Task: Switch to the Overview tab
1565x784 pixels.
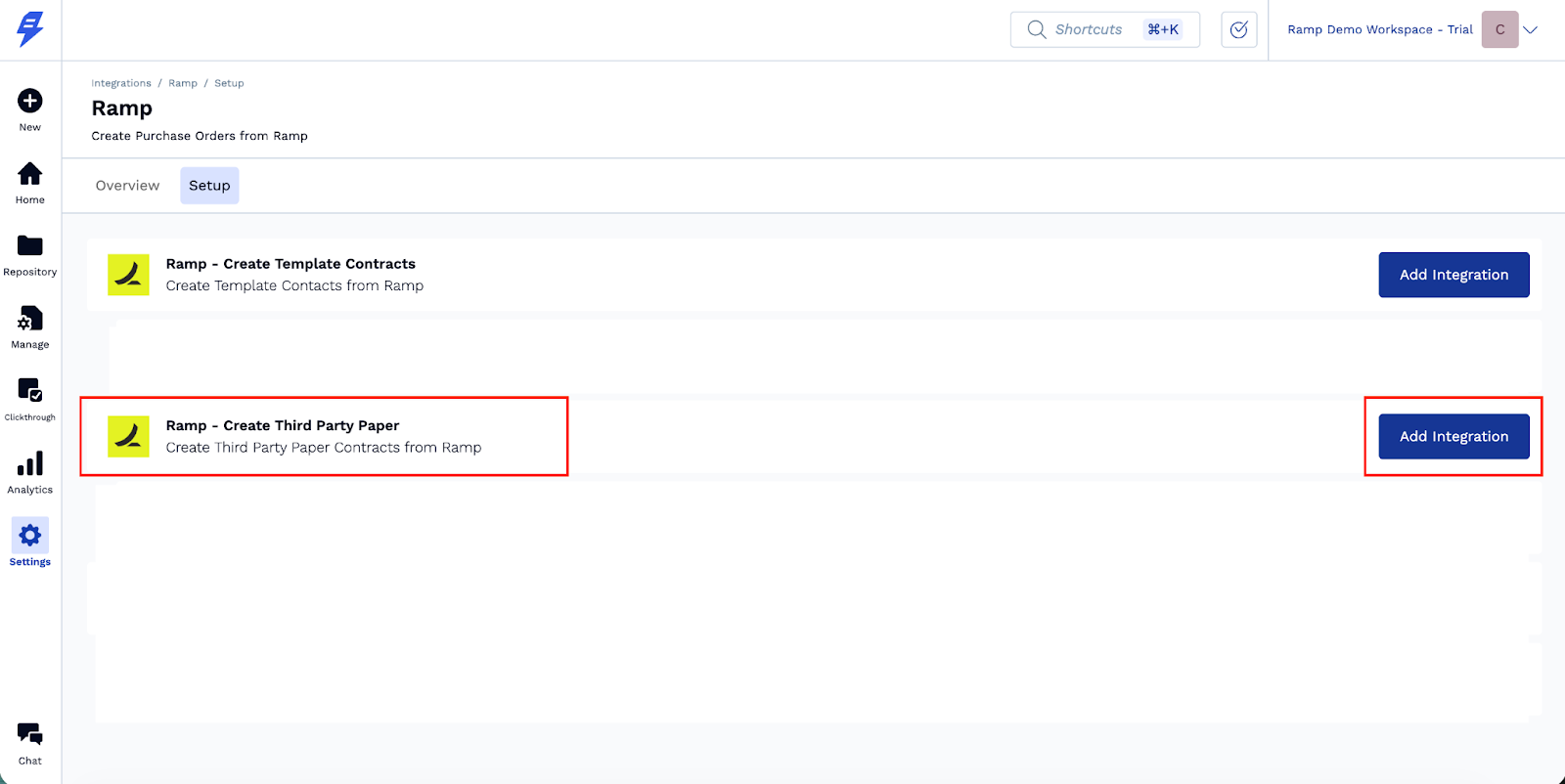Action: [127, 186]
